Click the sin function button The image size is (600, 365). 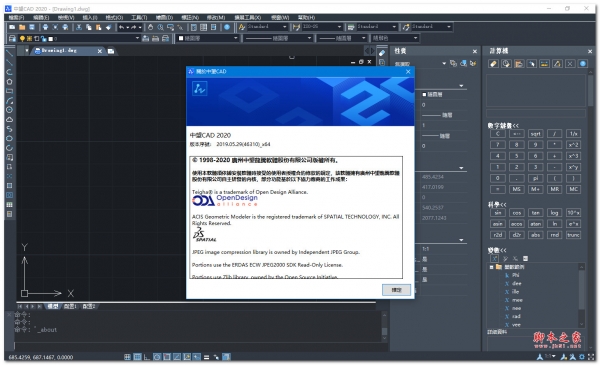point(497,213)
